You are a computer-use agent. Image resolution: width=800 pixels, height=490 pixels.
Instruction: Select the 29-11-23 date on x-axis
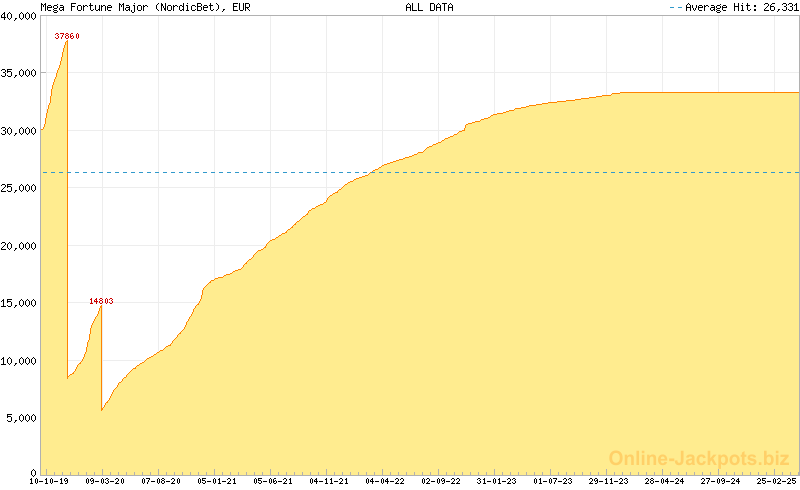coord(609,481)
